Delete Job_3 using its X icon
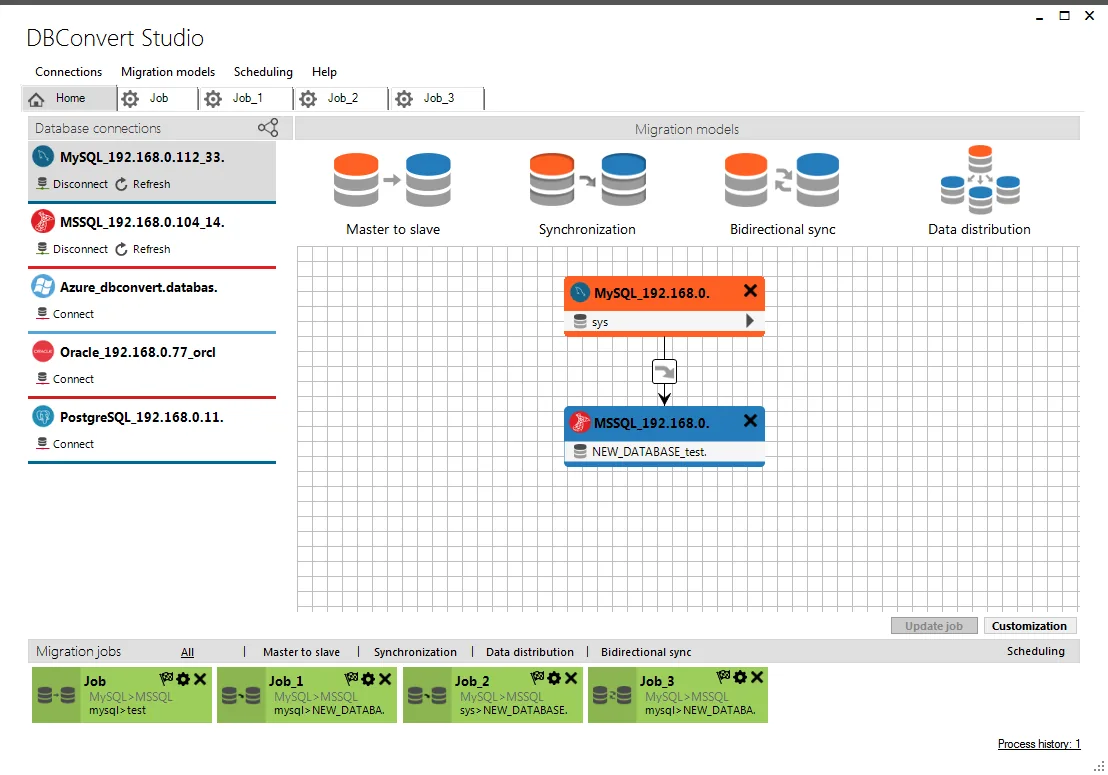Viewport: 1108px width, 775px height. (757, 678)
